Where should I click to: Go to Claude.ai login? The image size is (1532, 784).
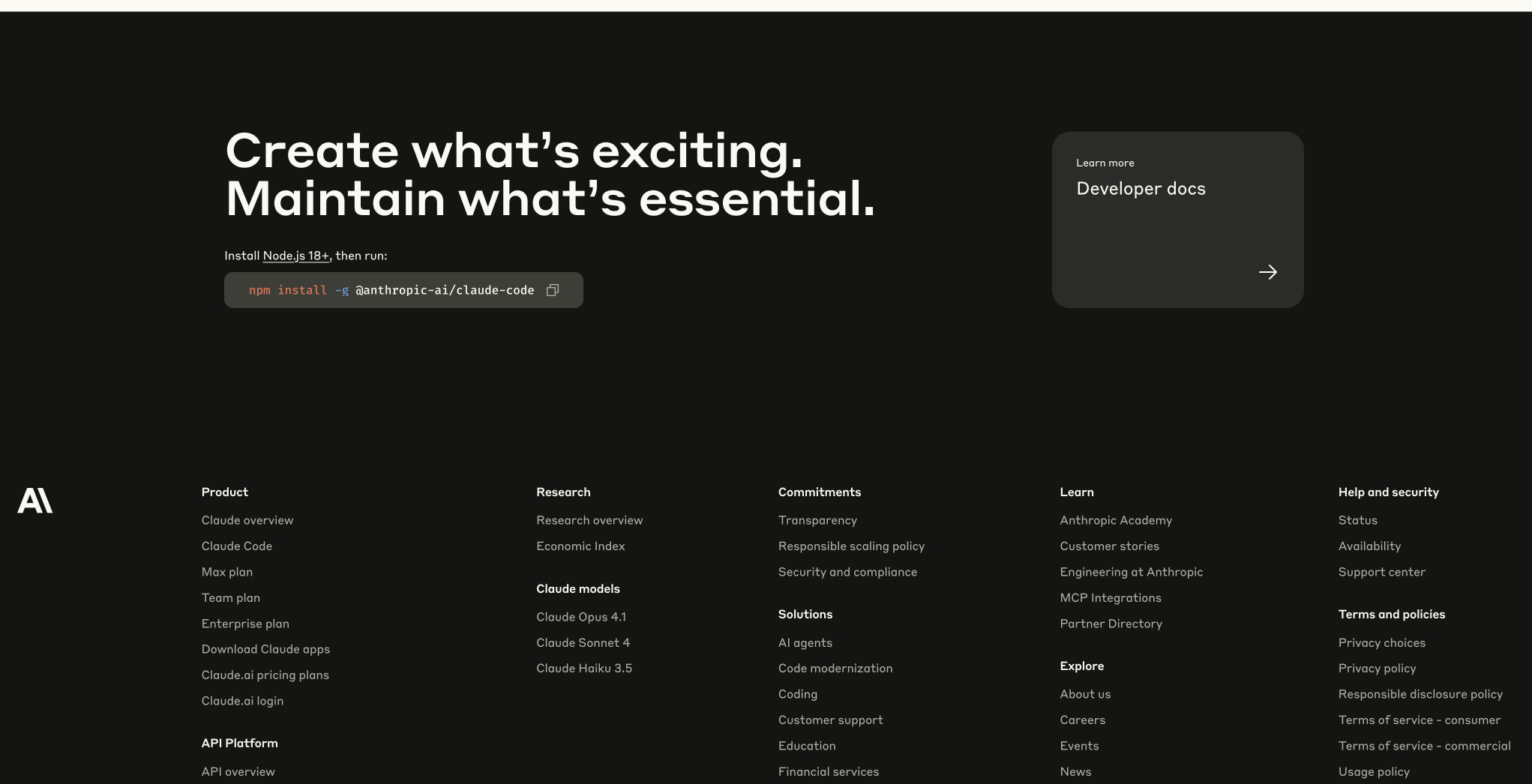pyautogui.click(x=242, y=701)
